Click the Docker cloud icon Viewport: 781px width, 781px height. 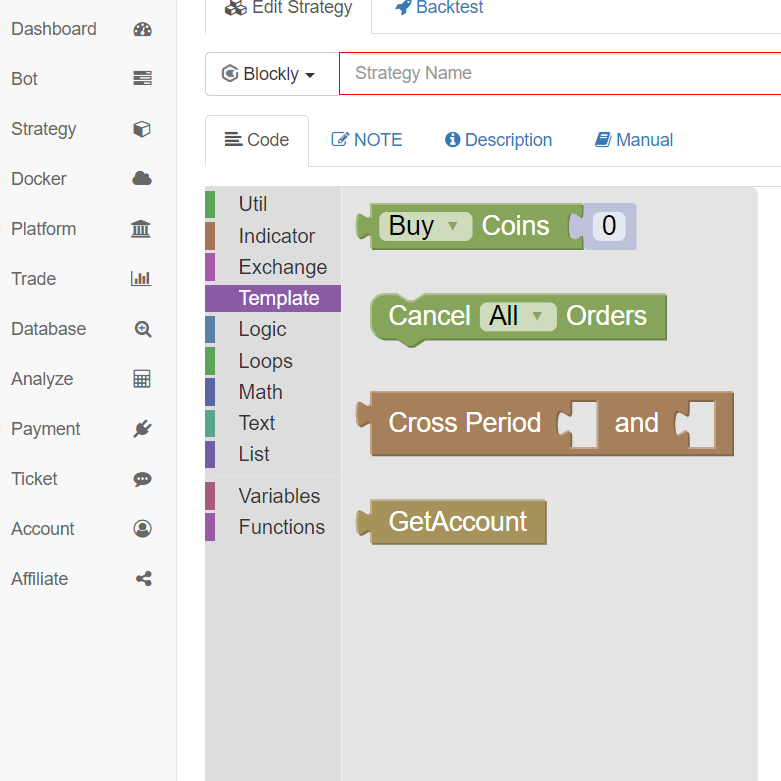tap(142, 179)
